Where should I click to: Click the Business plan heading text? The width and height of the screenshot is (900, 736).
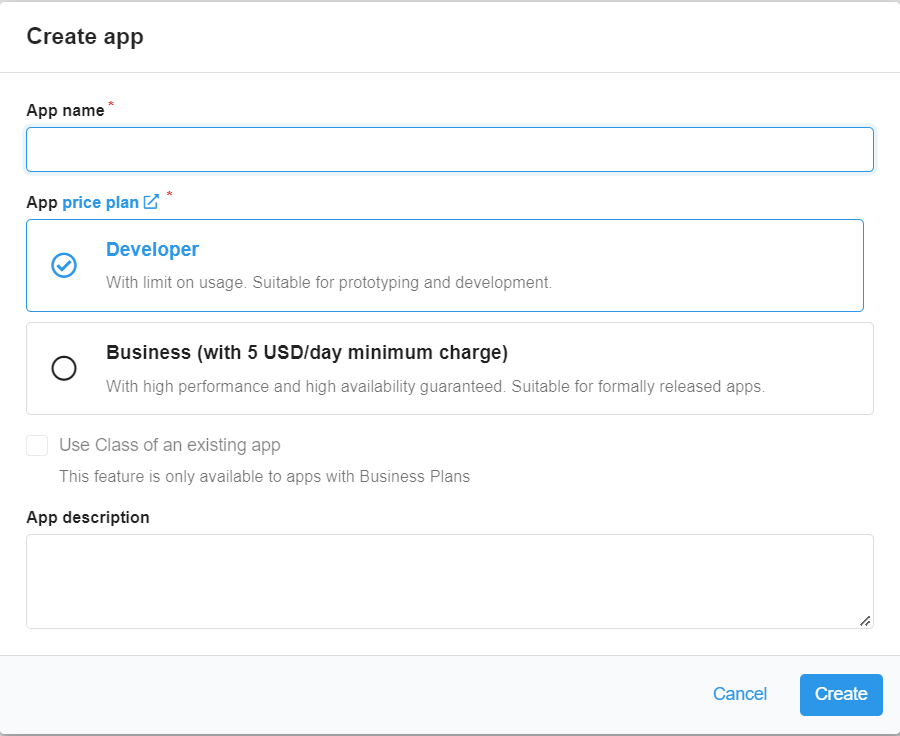coord(307,352)
